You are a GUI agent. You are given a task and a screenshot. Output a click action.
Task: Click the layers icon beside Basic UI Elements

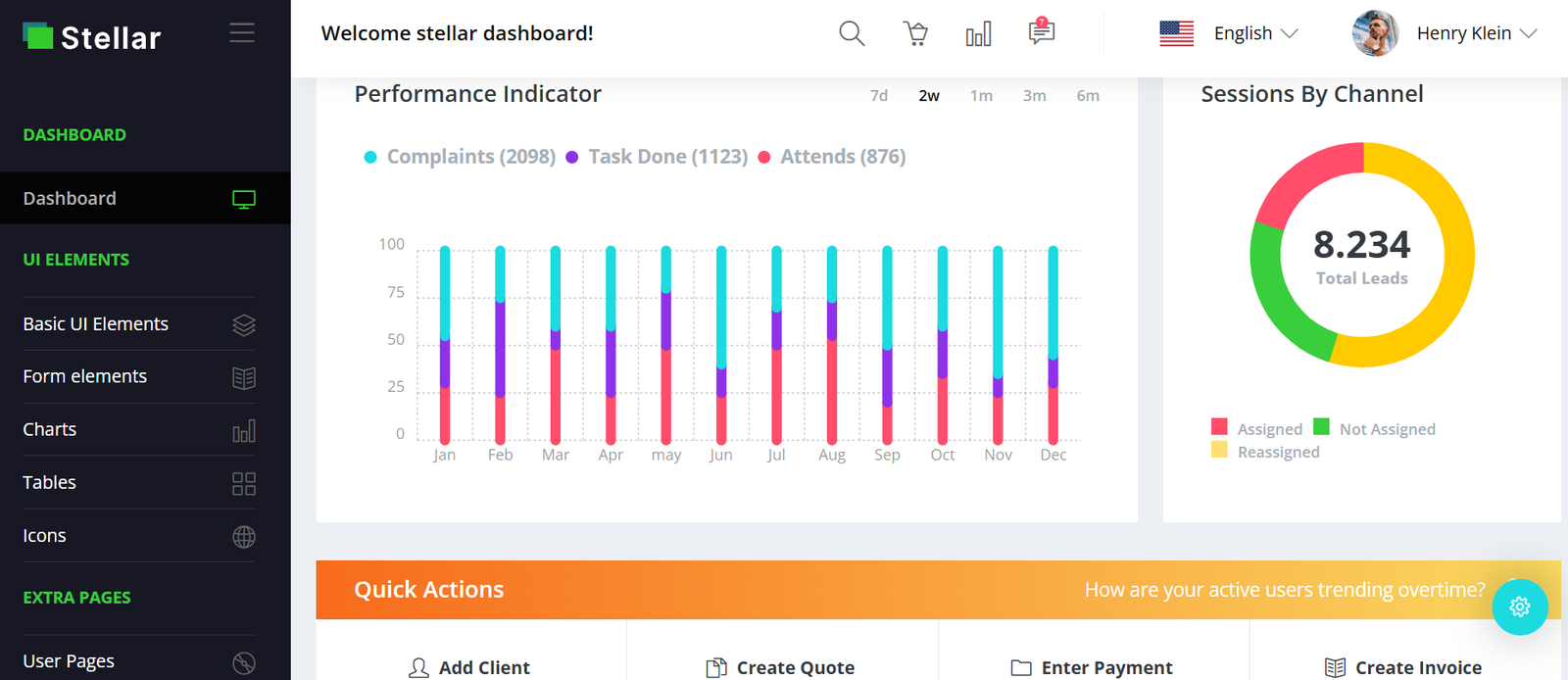pyautogui.click(x=244, y=324)
